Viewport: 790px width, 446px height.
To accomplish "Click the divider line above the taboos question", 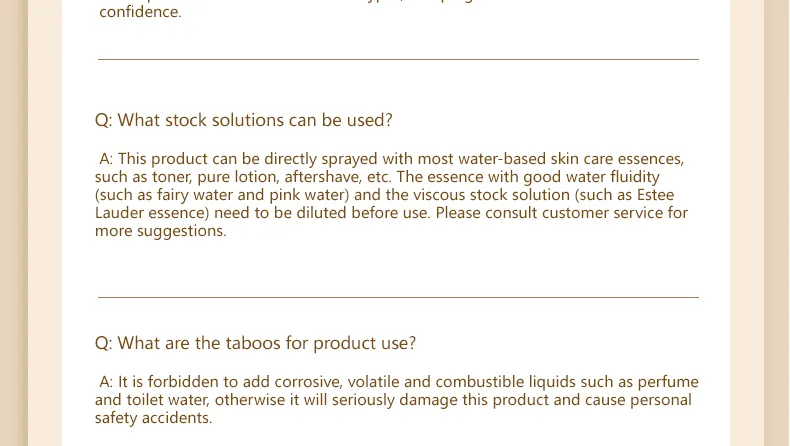I will (x=398, y=297).
